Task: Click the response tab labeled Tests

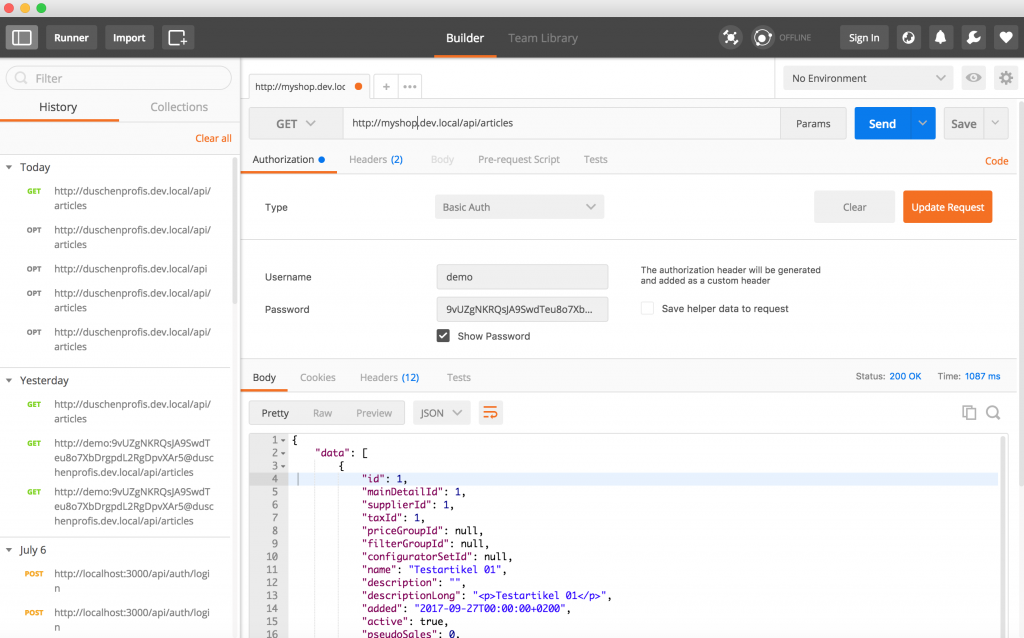Action: click(x=458, y=377)
